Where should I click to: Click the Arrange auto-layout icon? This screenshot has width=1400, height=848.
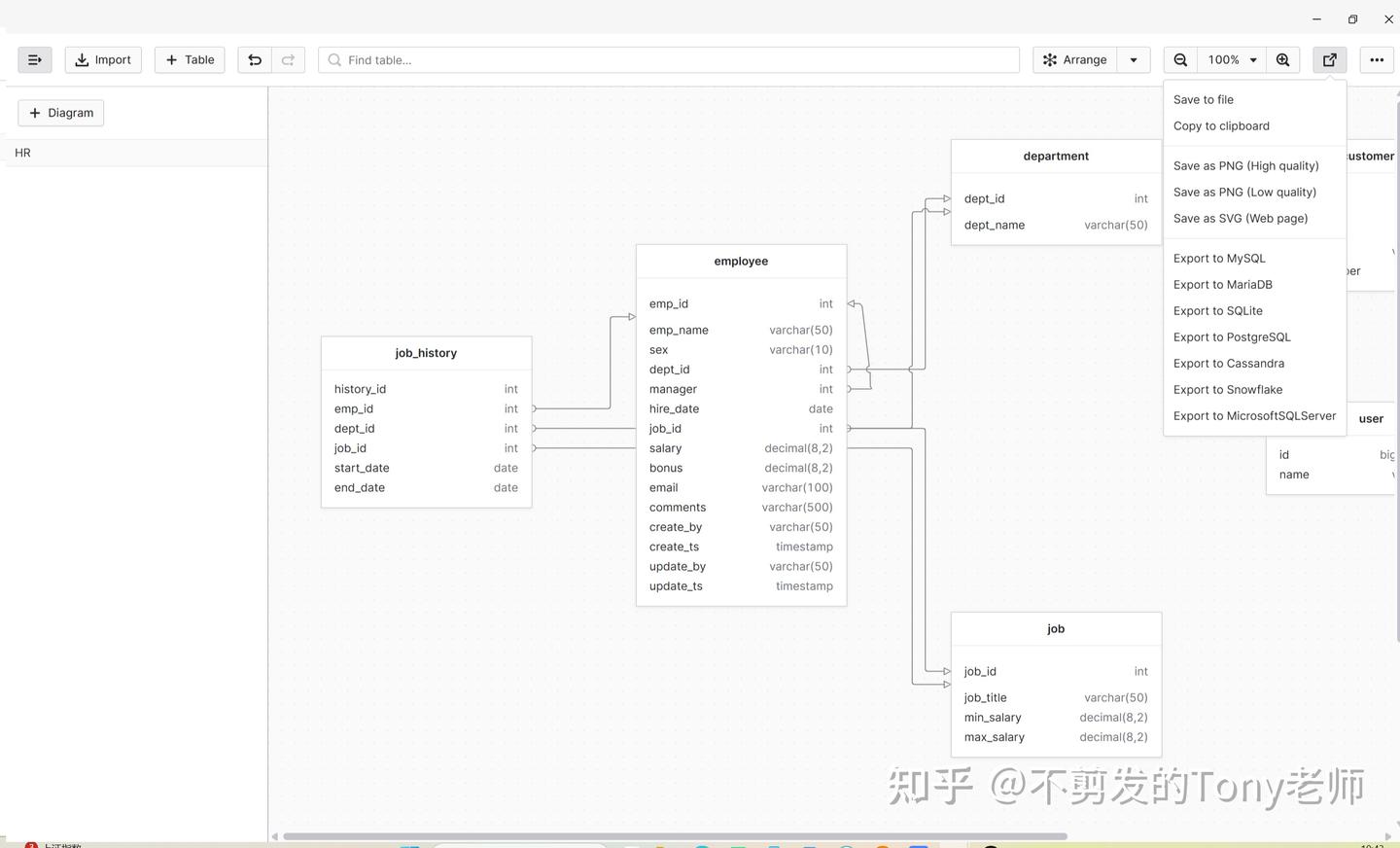click(1073, 59)
